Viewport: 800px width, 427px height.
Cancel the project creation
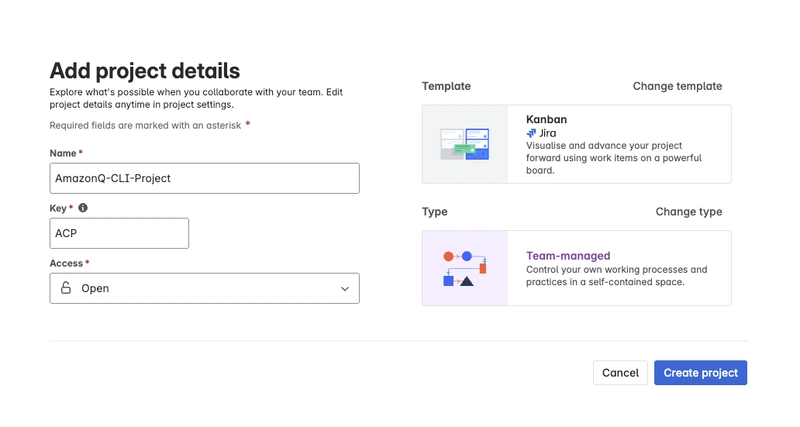point(620,372)
